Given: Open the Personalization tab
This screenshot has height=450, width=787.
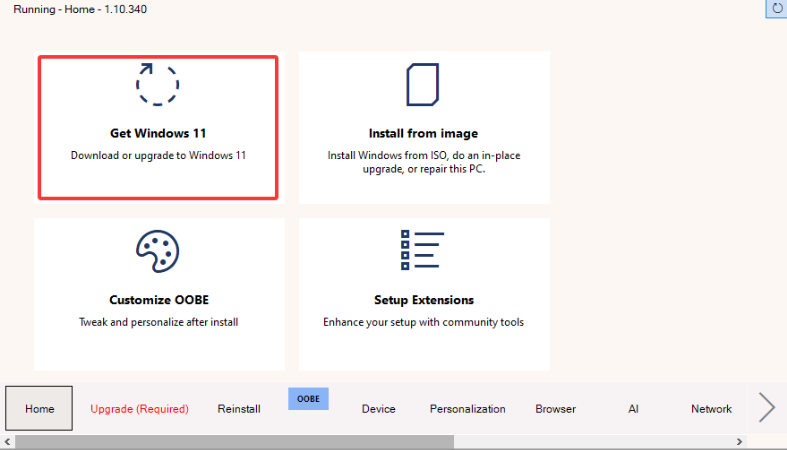Looking at the screenshot, I should click(467, 409).
